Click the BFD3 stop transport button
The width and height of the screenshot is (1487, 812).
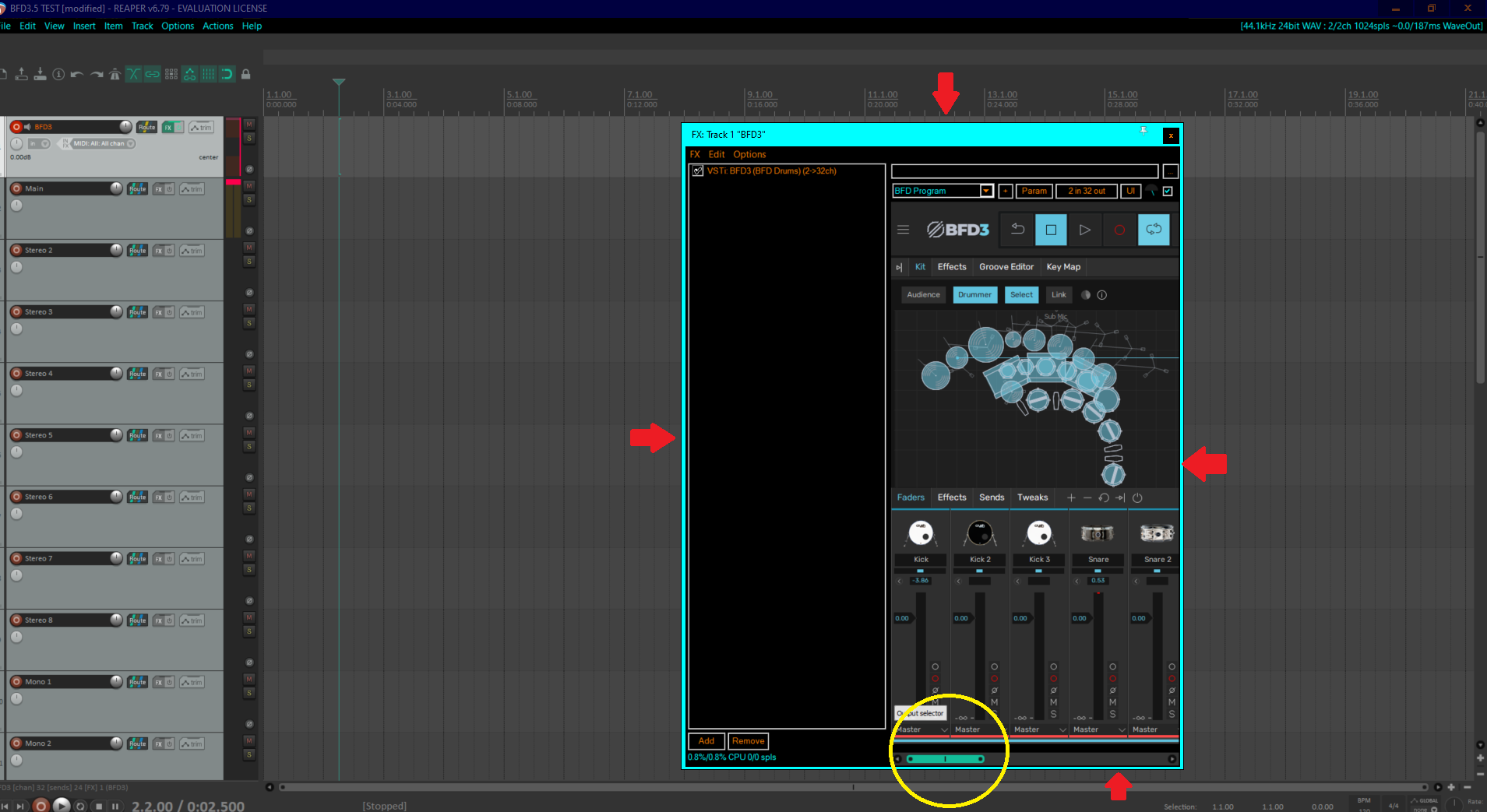coord(1051,230)
